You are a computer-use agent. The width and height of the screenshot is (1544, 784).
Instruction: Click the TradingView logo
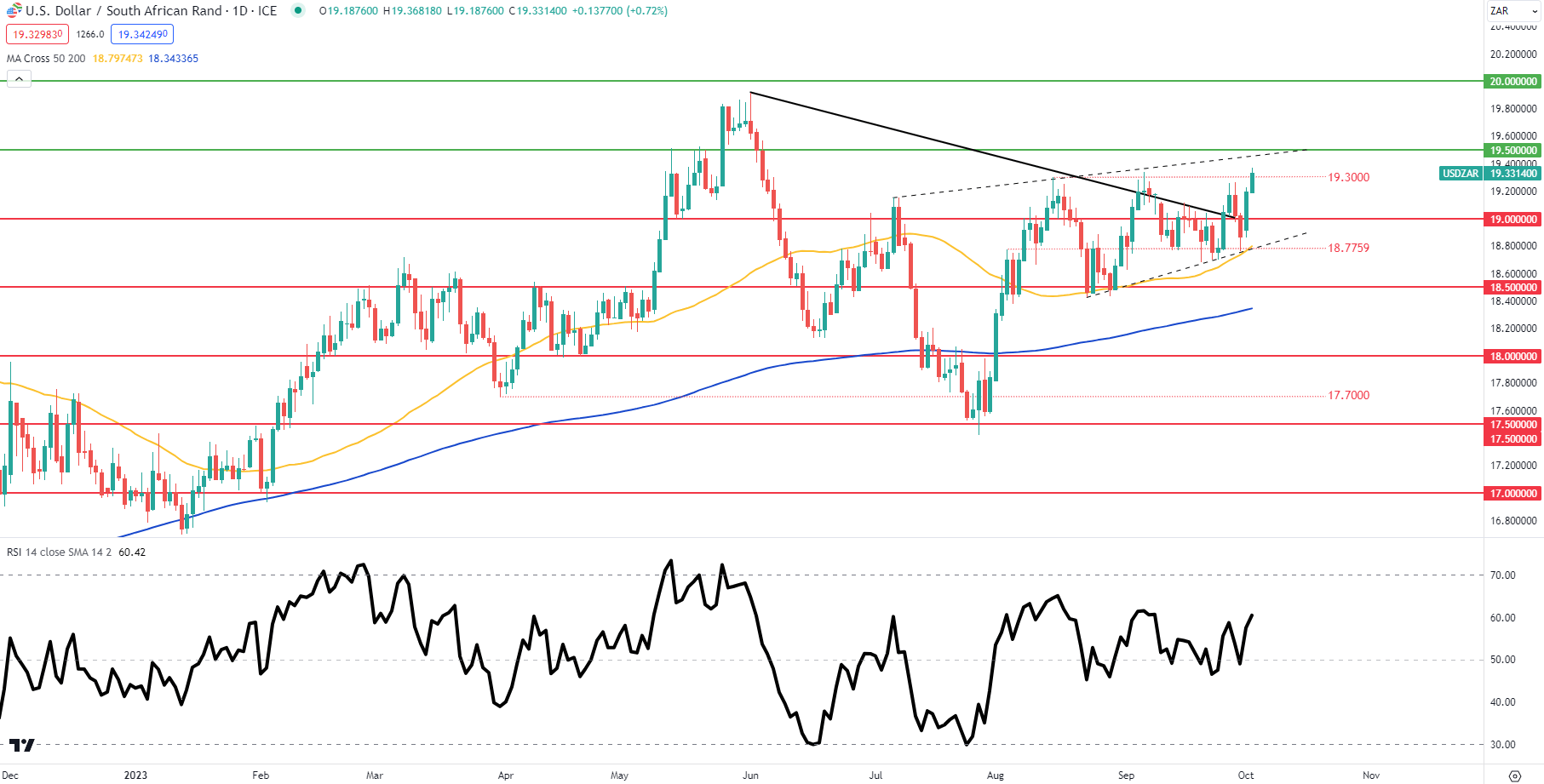click(x=22, y=745)
